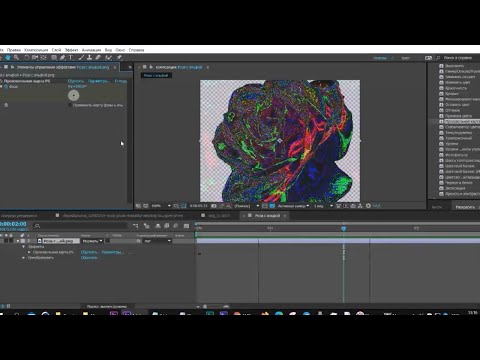Click the selected effect preset in effects list
This screenshot has height=360, width=480.
[x=462, y=121]
